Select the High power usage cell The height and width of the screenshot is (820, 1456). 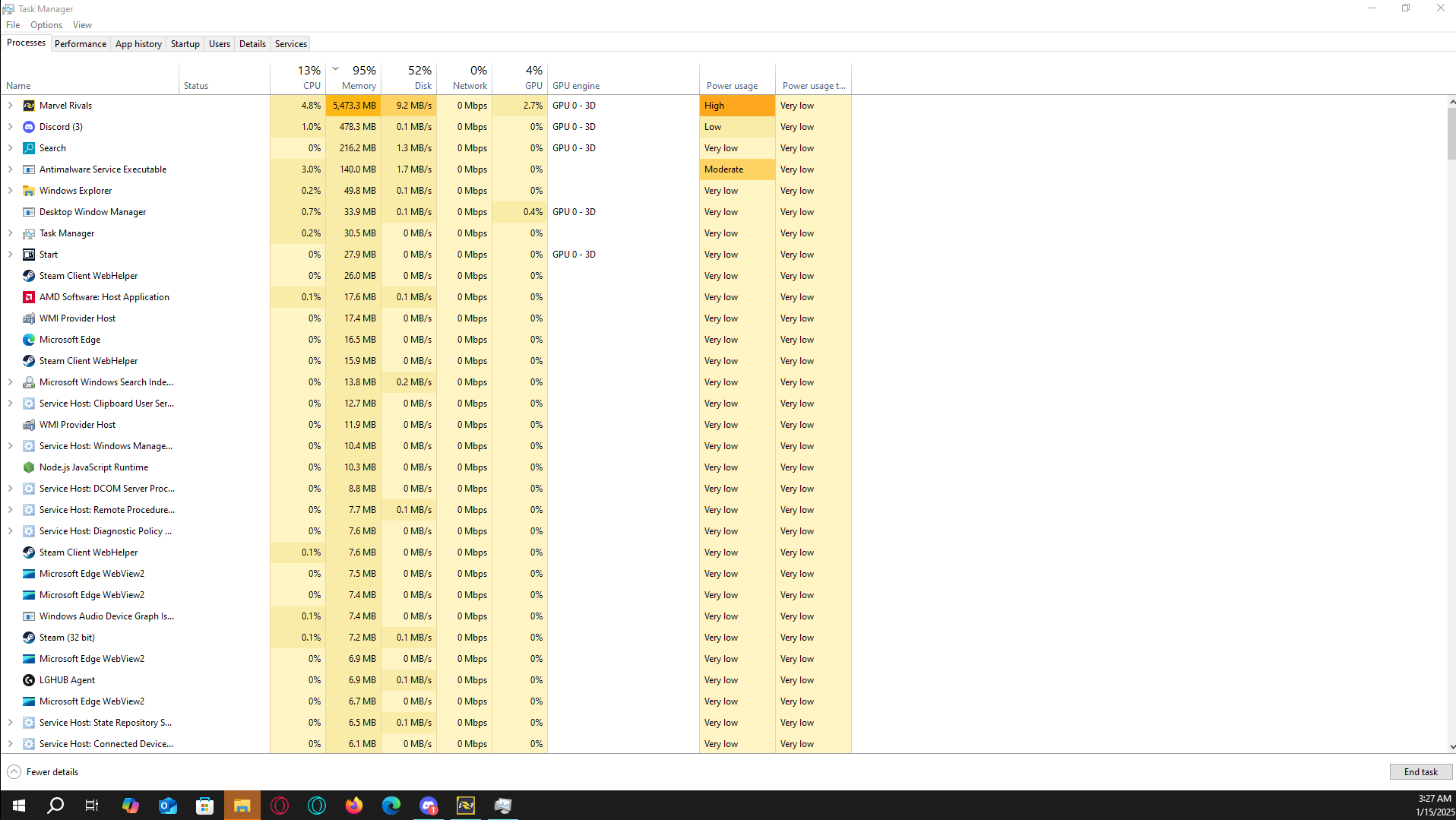tap(737, 106)
